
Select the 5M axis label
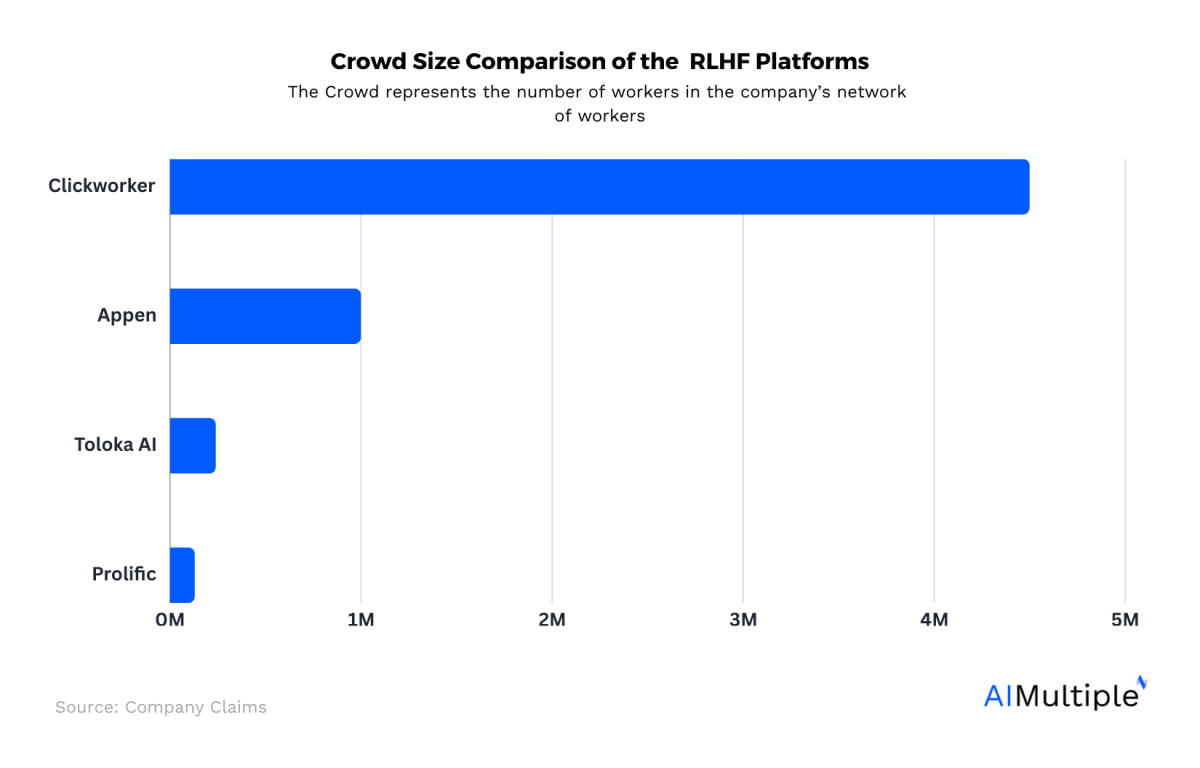click(x=1125, y=619)
